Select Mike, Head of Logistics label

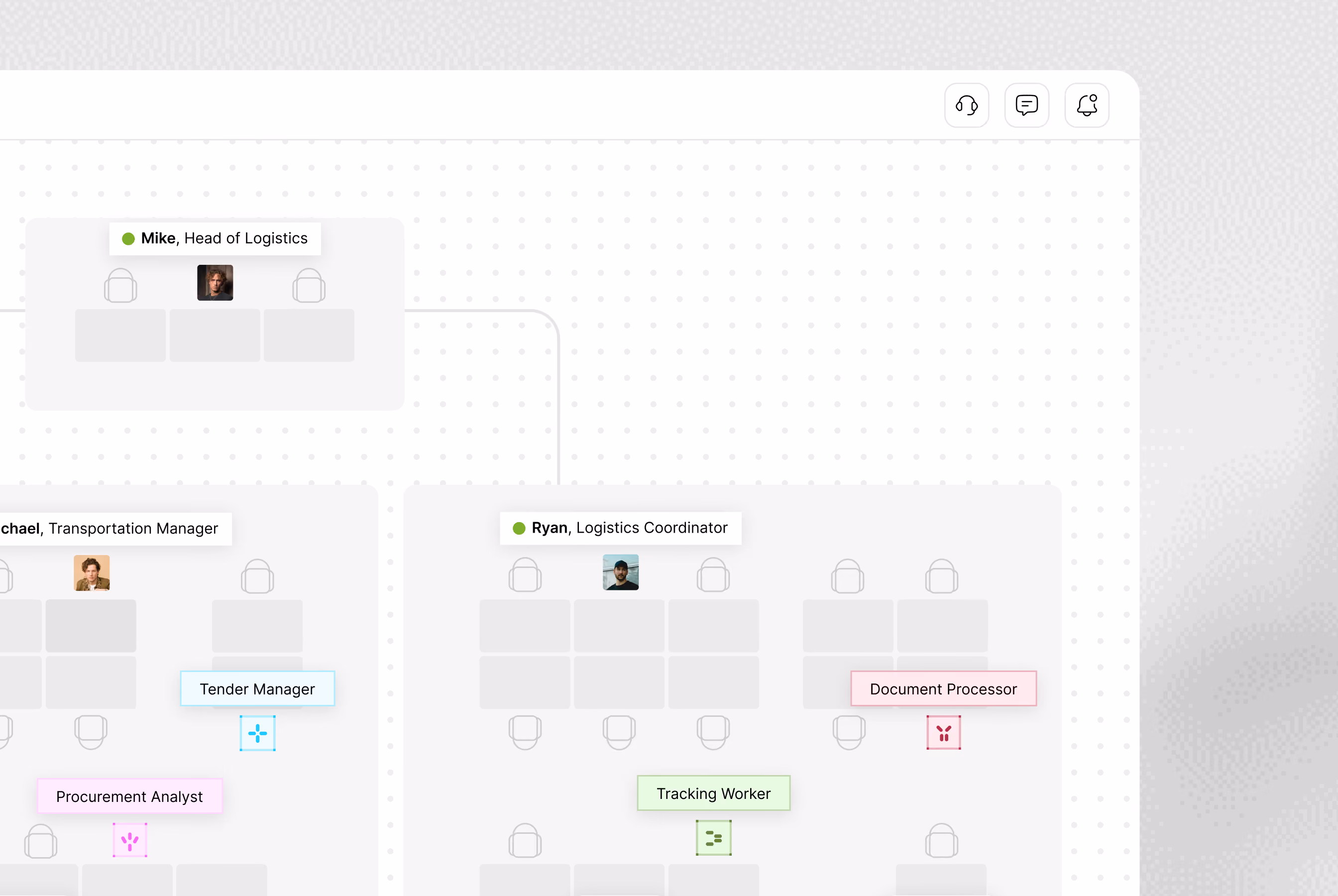pyautogui.click(x=215, y=238)
